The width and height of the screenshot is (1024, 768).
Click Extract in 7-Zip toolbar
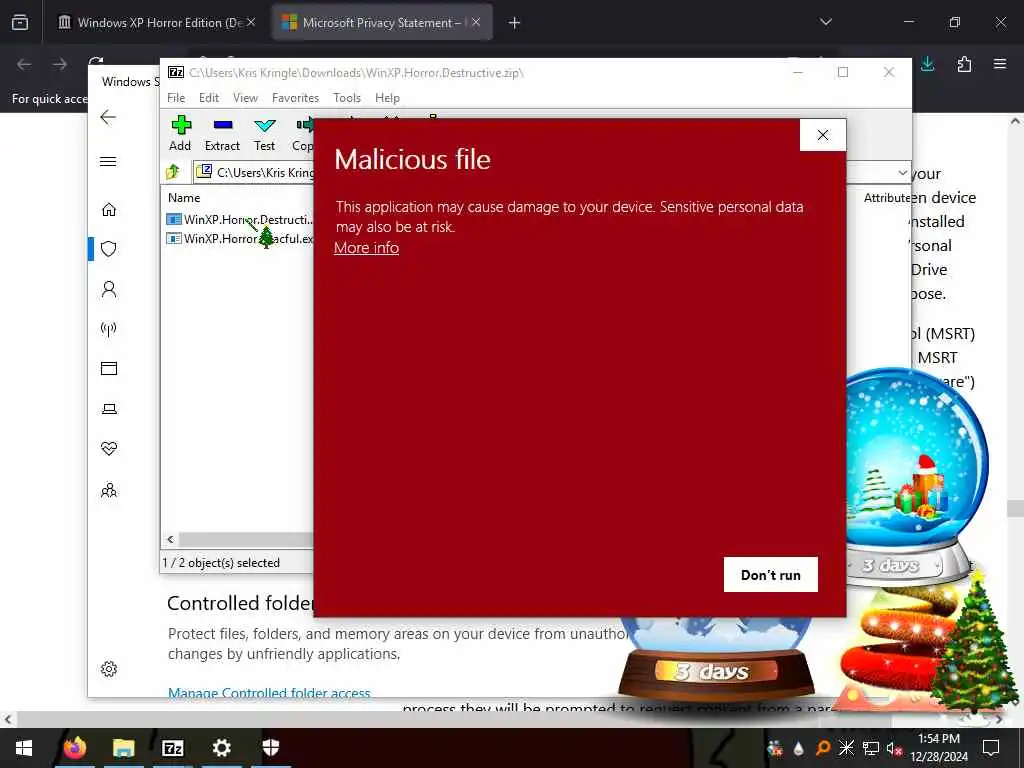click(x=222, y=133)
